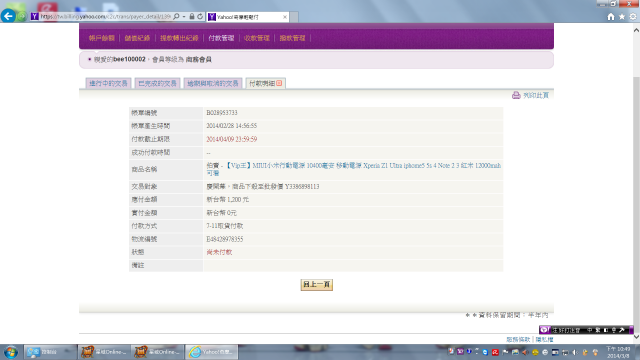Click the blue round tray icon
640x360 pixels.
pos(485,352)
